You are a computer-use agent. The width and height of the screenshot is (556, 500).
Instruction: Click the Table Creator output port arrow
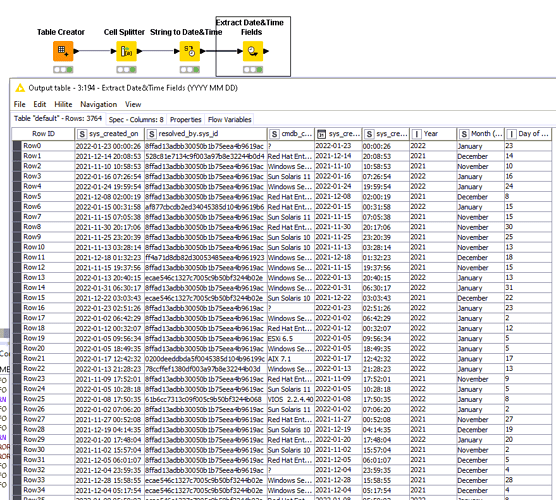click(76, 51)
